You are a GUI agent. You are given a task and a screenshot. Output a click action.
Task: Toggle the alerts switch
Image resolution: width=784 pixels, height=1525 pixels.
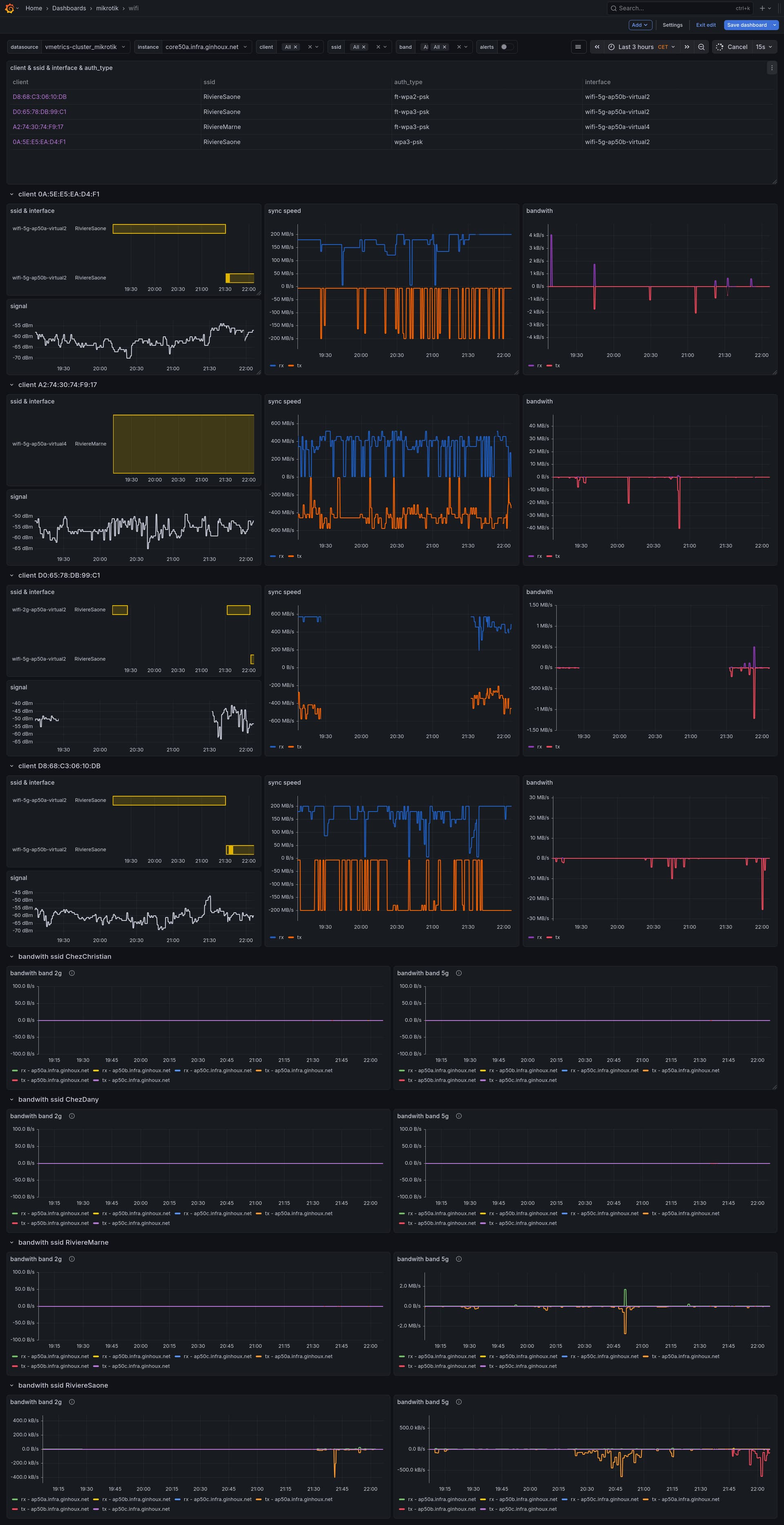(506, 47)
